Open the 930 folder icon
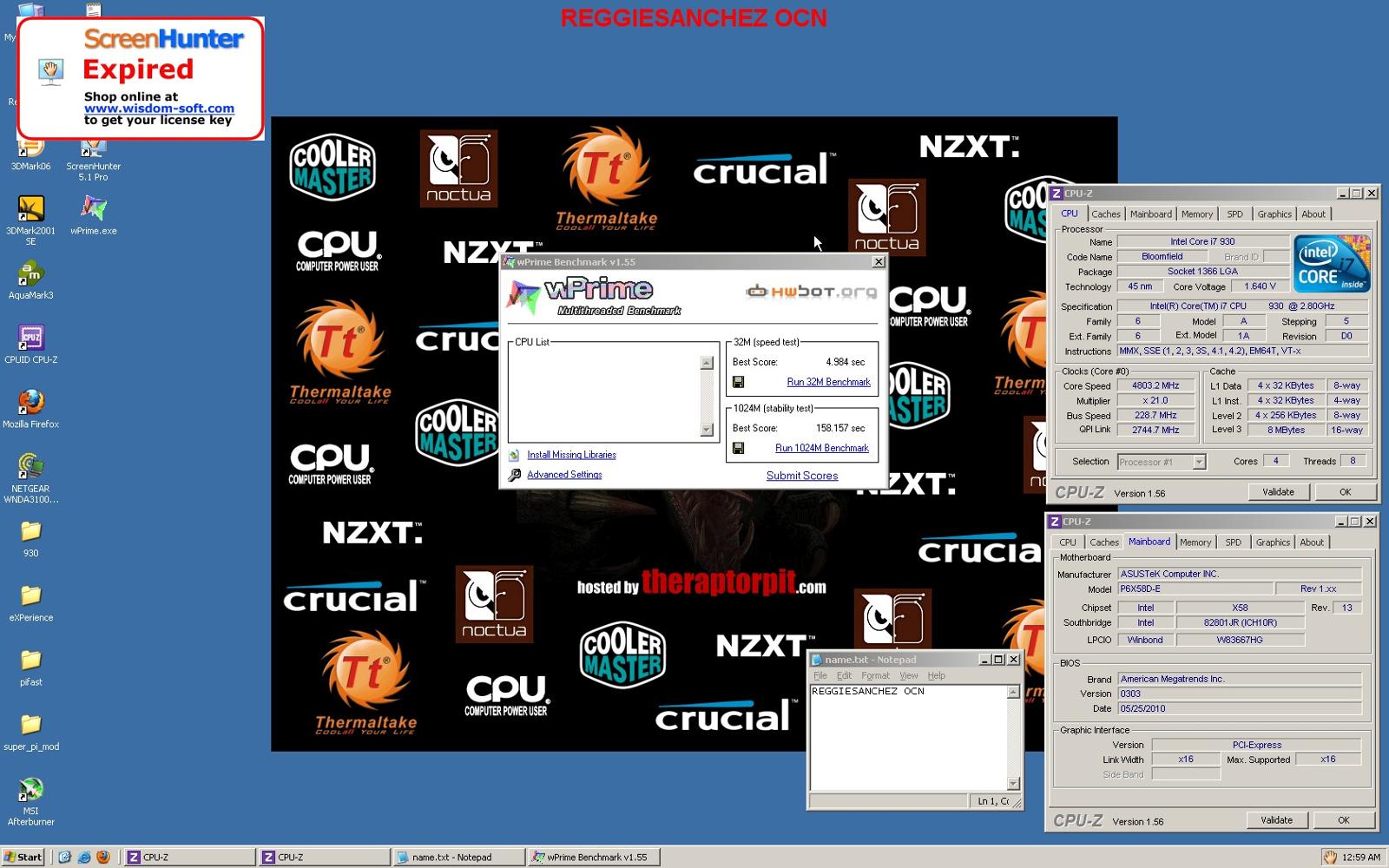Image resolution: width=1389 pixels, height=868 pixels. click(30, 537)
